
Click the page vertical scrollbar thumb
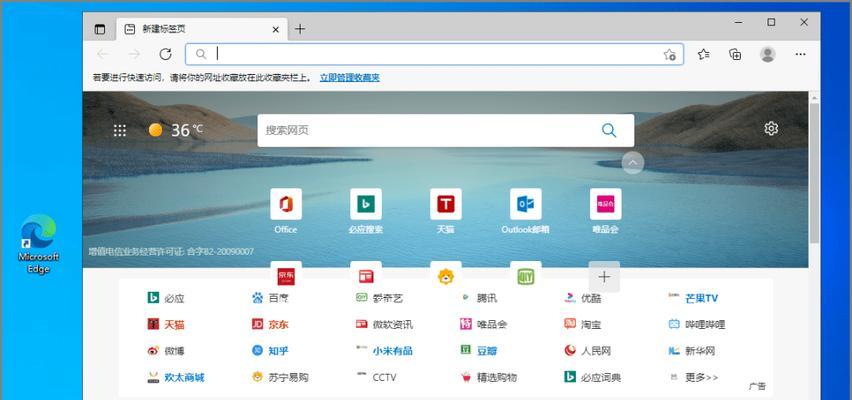814,173
